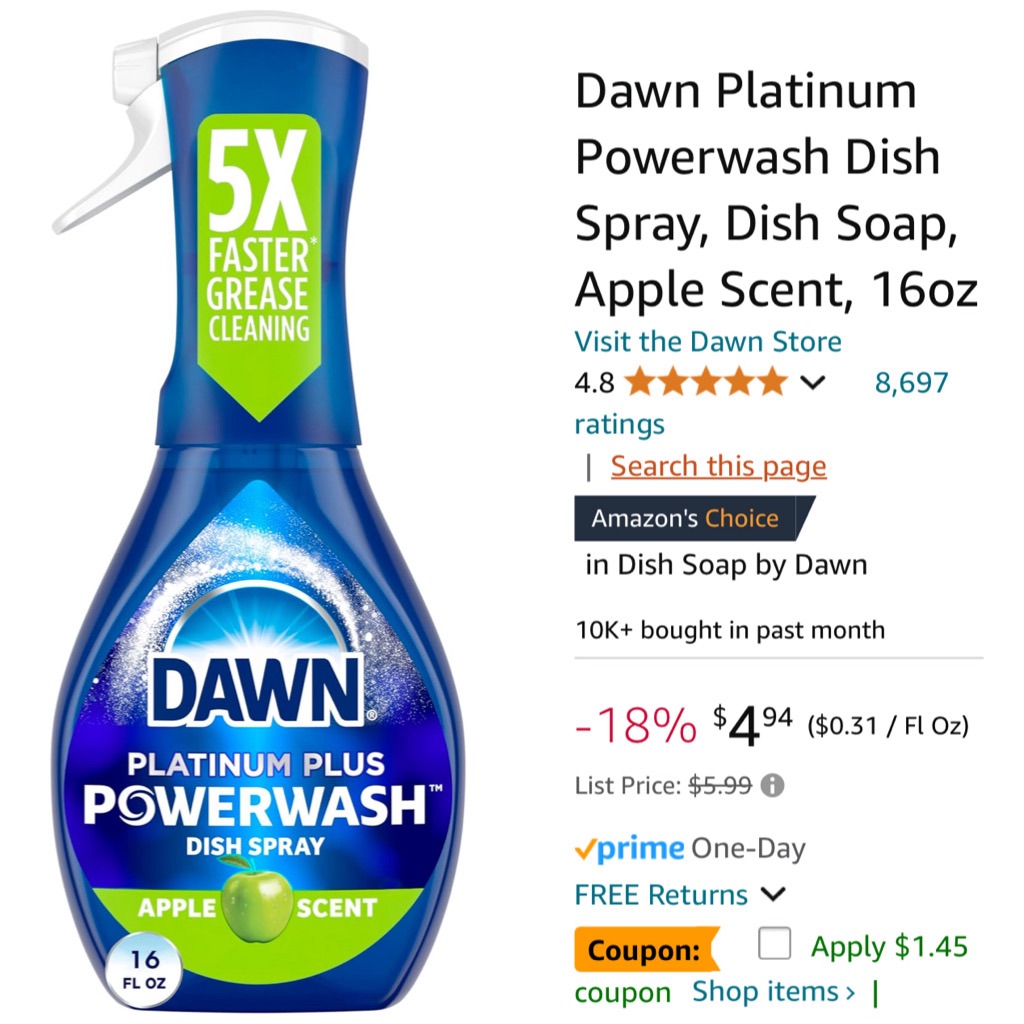The image size is (1024, 1024).
Task: Click the 16 FL OZ circle on bottle
Action: pos(144,968)
